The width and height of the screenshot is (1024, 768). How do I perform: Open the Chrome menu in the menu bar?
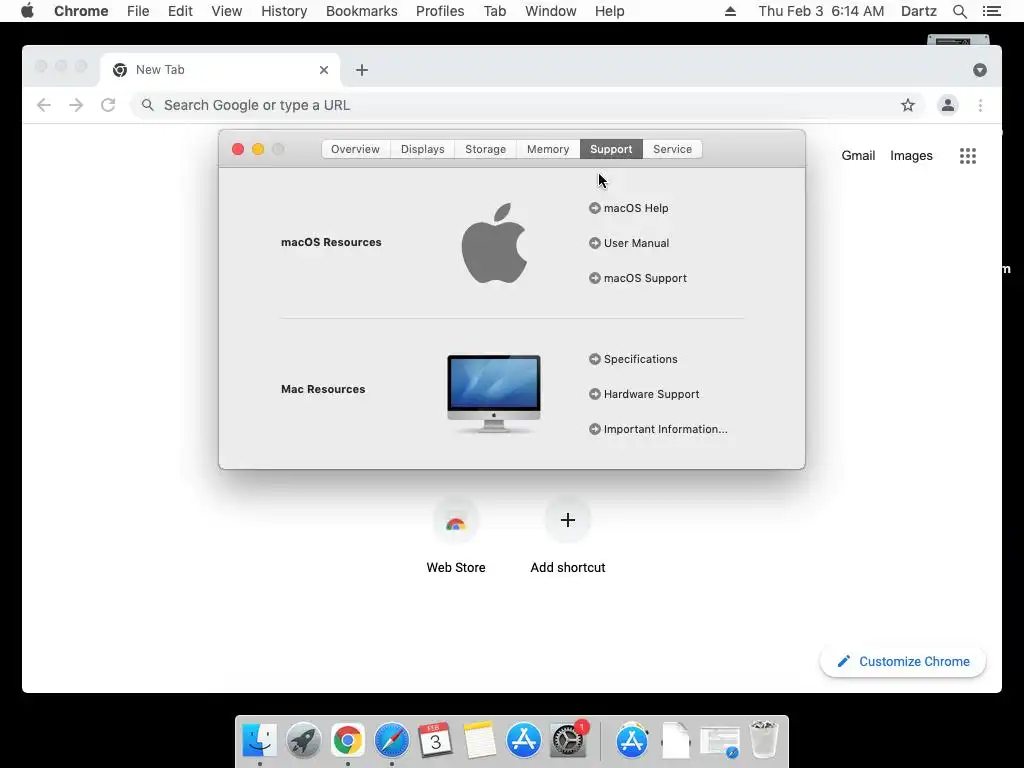click(81, 11)
